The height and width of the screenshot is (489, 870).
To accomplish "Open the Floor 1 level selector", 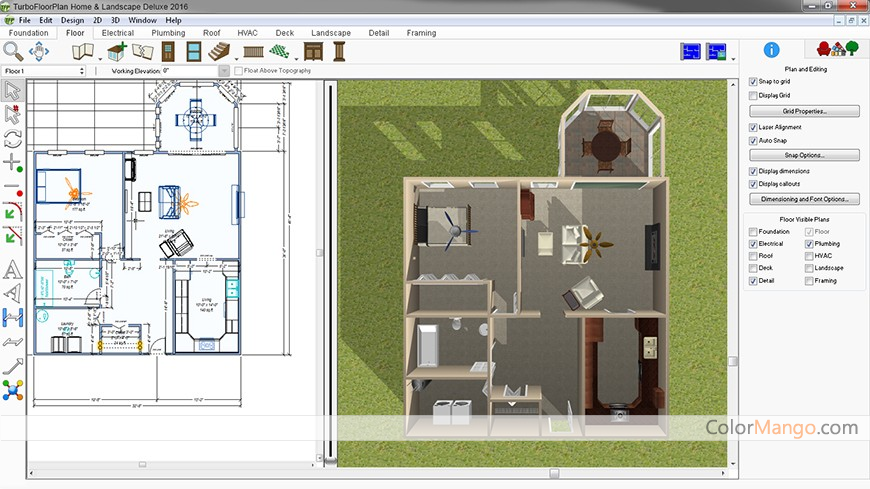I will tap(43, 71).
